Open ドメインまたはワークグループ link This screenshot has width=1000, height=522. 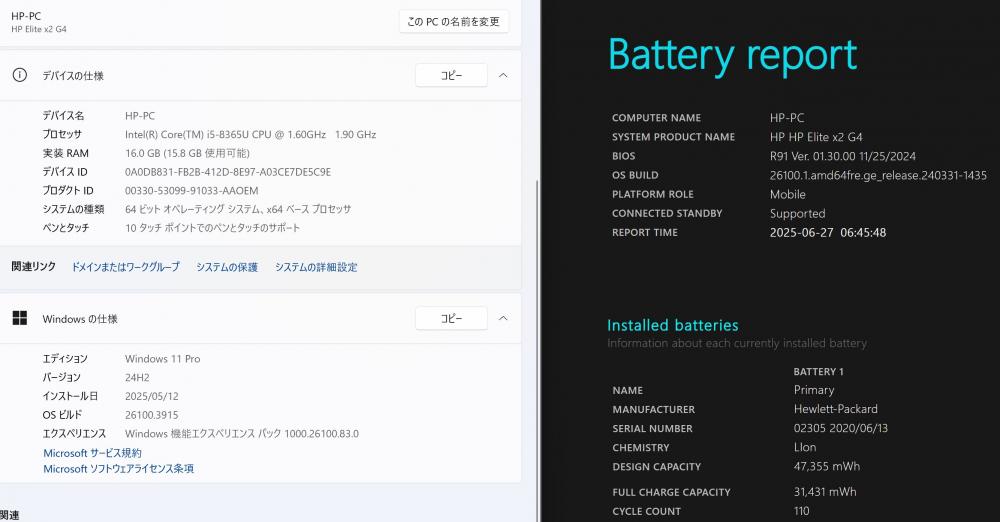[126, 267]
